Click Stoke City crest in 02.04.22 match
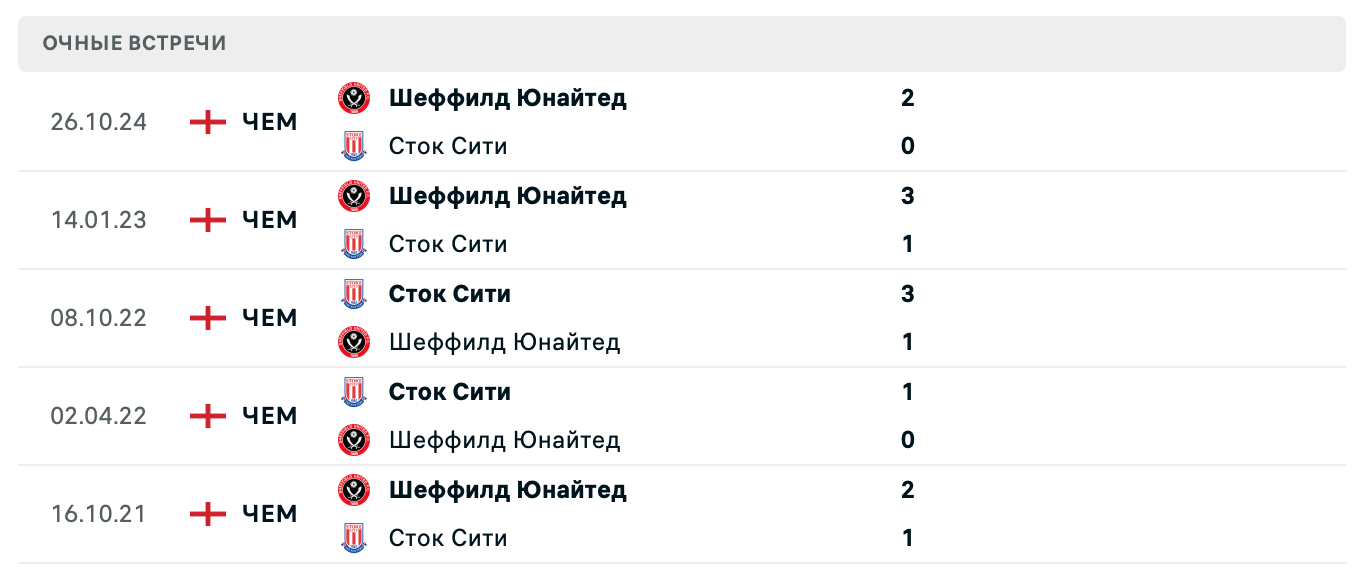 point(354,392)
